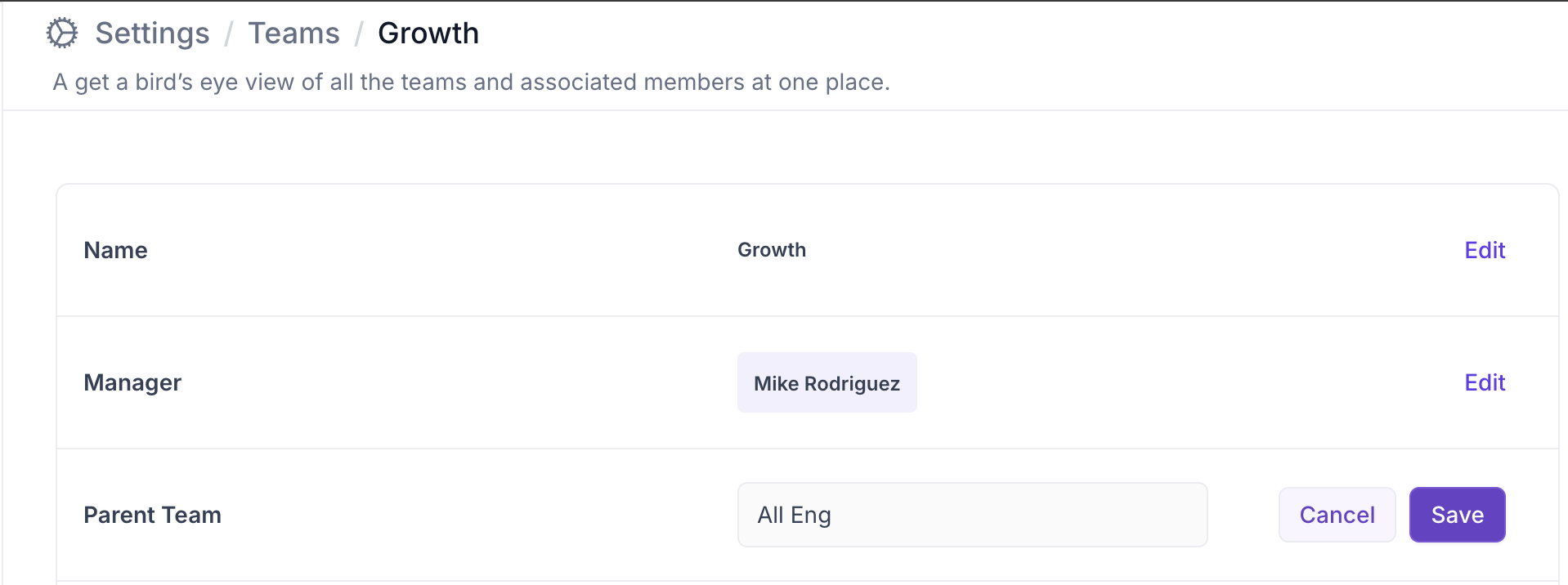This screenshot has width=1568, height=585.
Task: Click the 'All Eng' text in the field
Action: (794, 515)
